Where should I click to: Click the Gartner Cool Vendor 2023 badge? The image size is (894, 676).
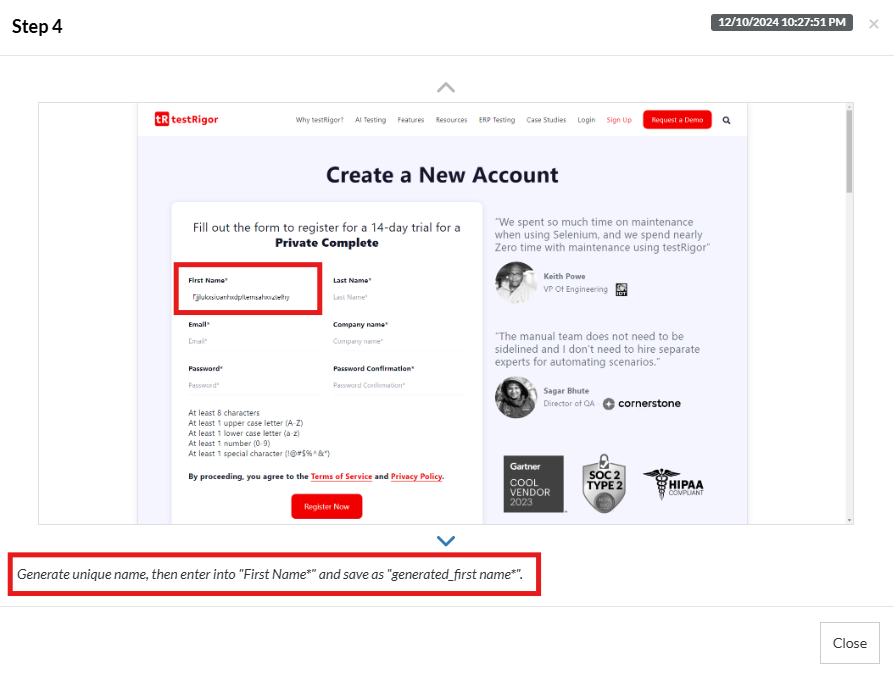[x=533, y=484]
